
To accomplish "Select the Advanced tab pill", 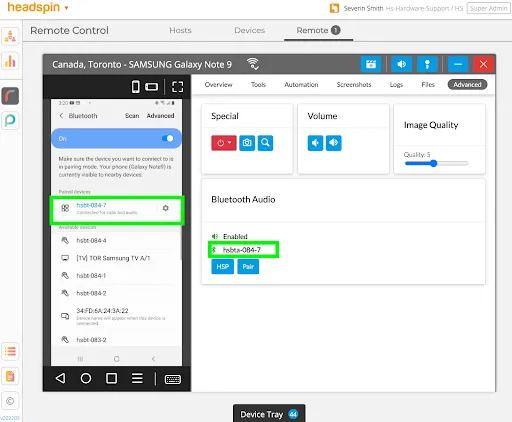I will click(x=467, y=85).
